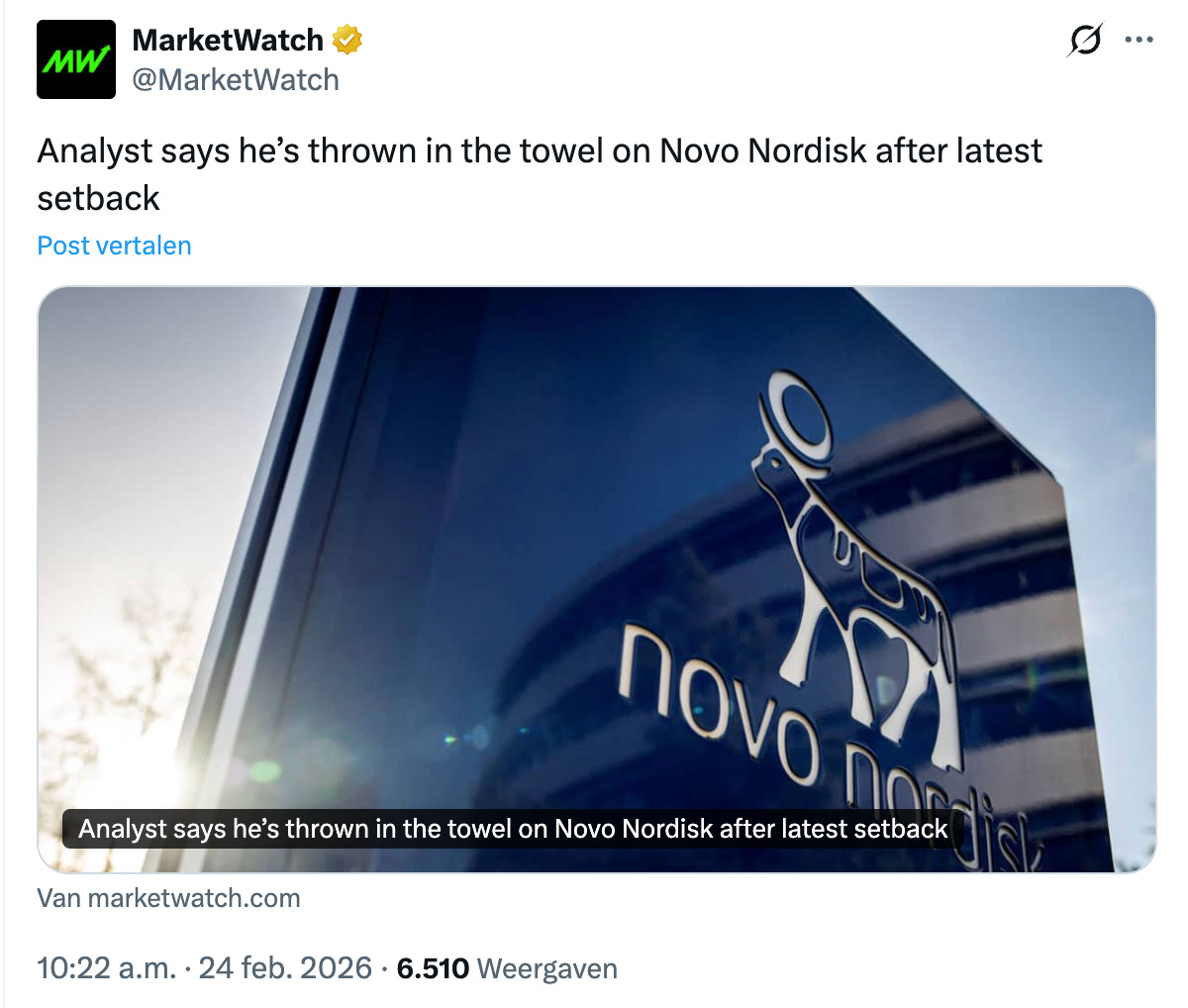Image resolution: width=1188 pixels, height=1008 pixels.
Task: Select the Weergaven label
Action: 547,967
